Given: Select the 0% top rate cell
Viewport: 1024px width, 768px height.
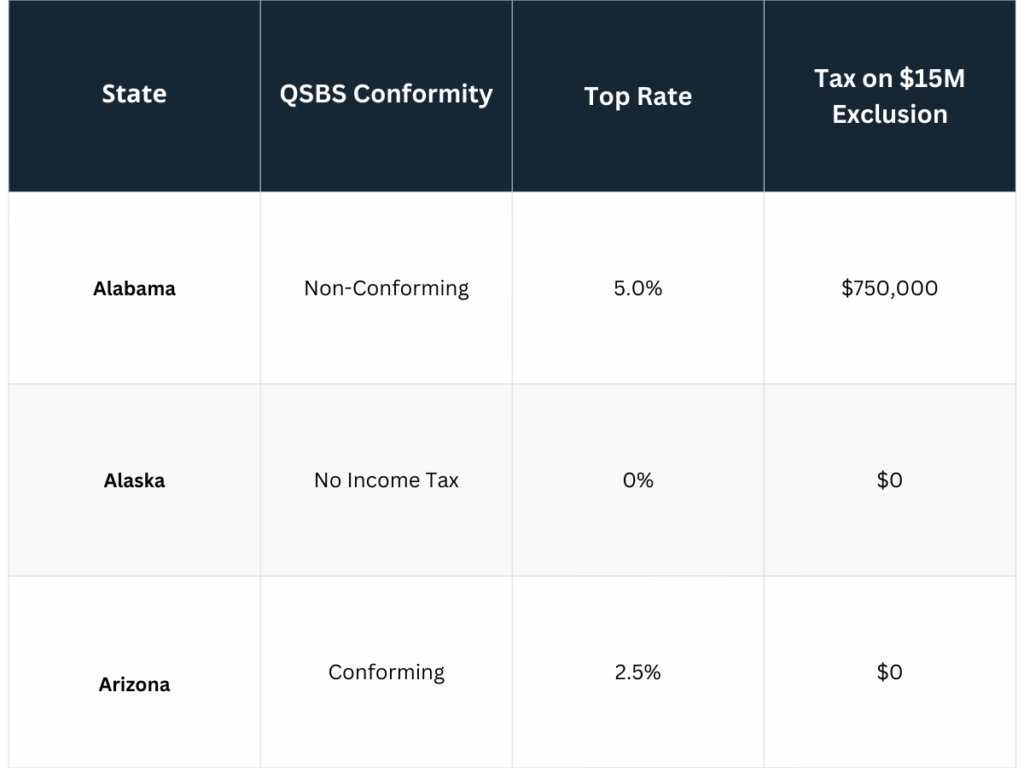Looking at the screenshot, I should point(638,480).
